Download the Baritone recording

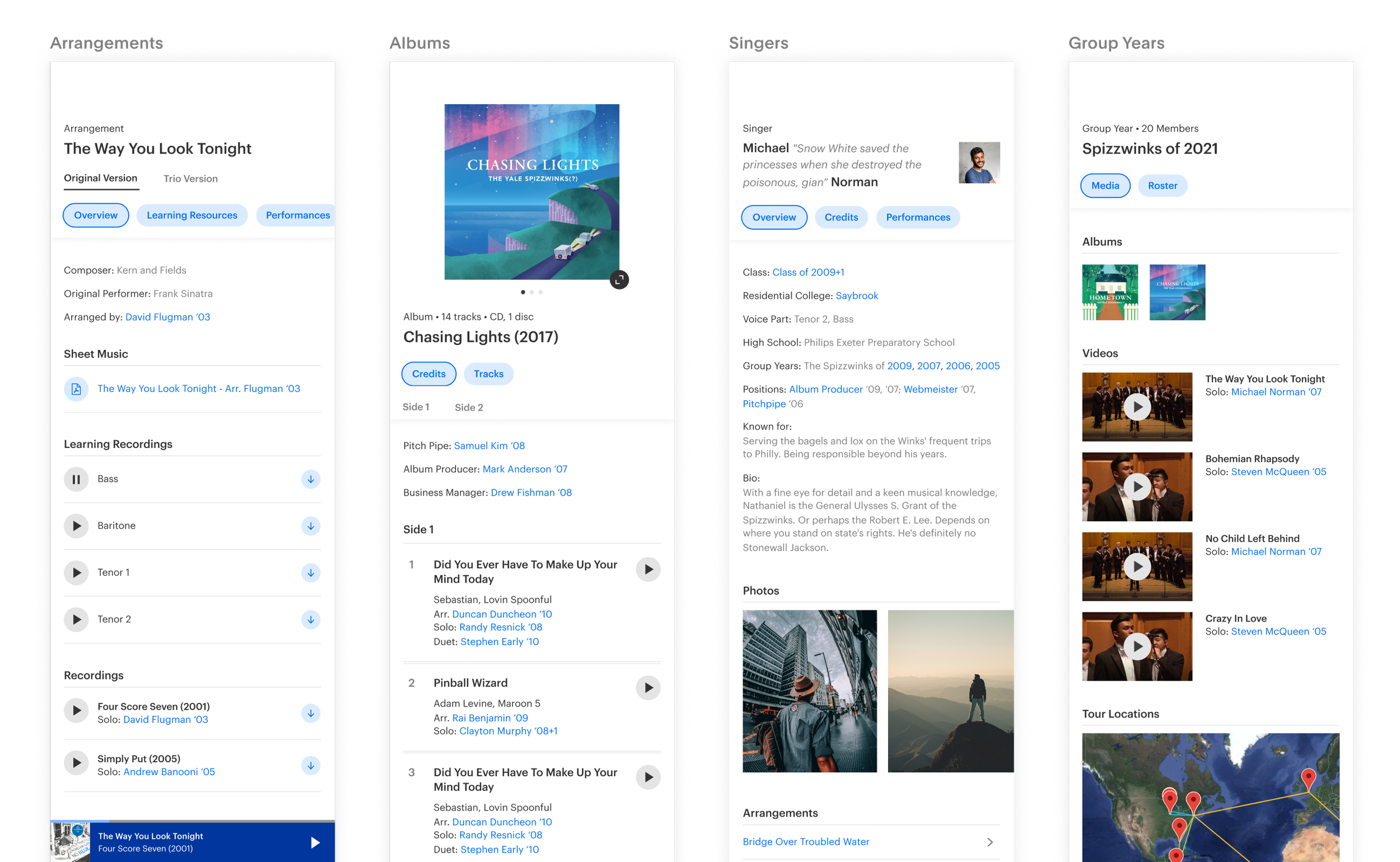[x=311, y=526]
